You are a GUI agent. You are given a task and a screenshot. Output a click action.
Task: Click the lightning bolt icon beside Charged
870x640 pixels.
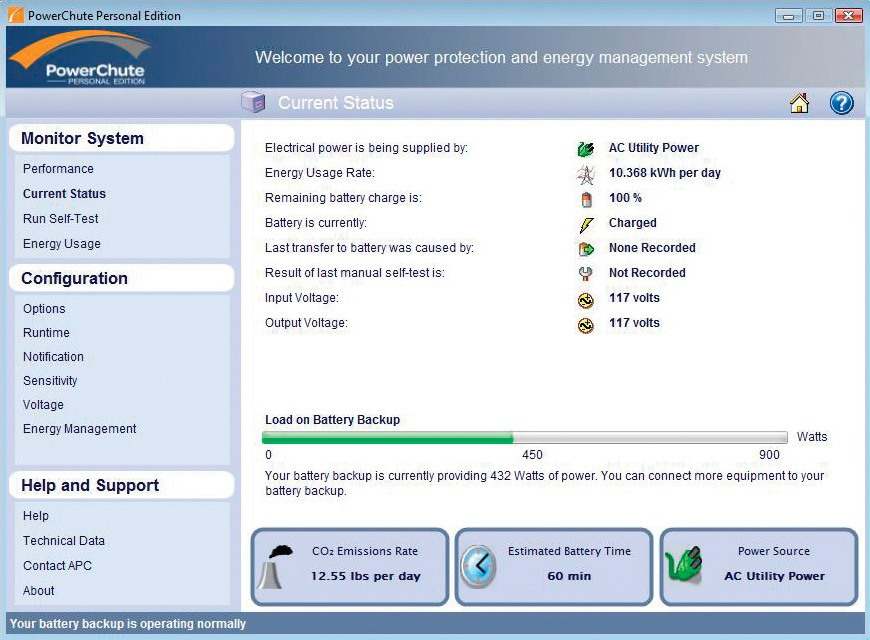(x=586, y=225)
